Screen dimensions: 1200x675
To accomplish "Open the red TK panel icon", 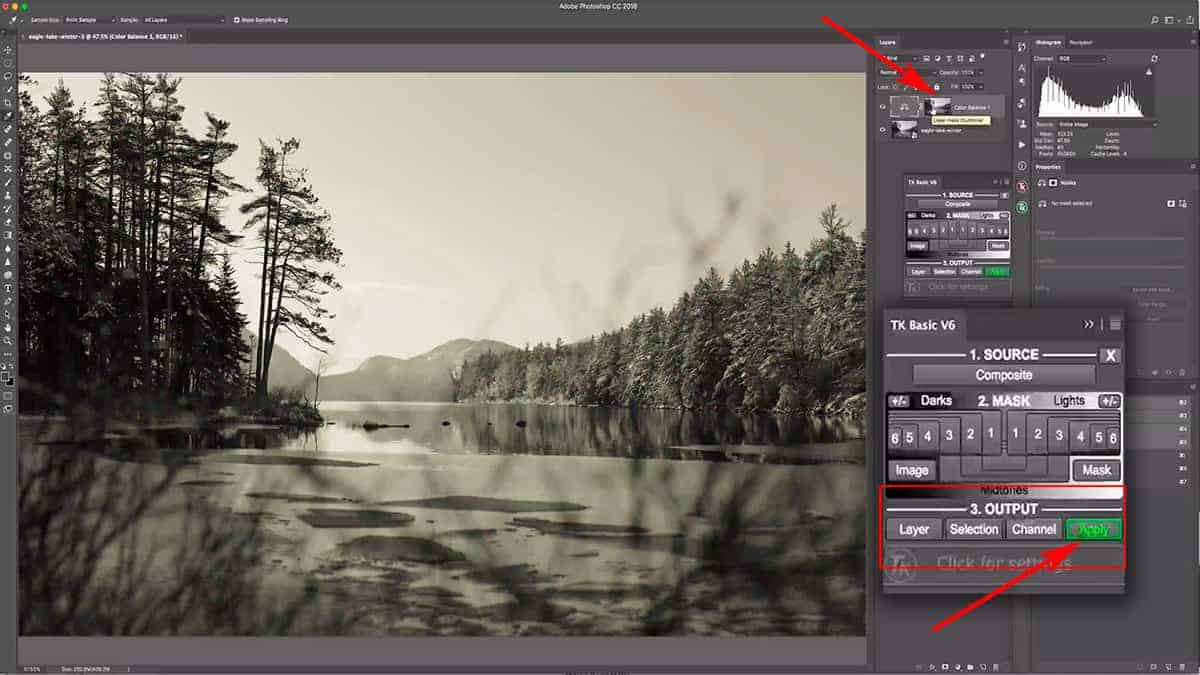I will [1022, 186].
